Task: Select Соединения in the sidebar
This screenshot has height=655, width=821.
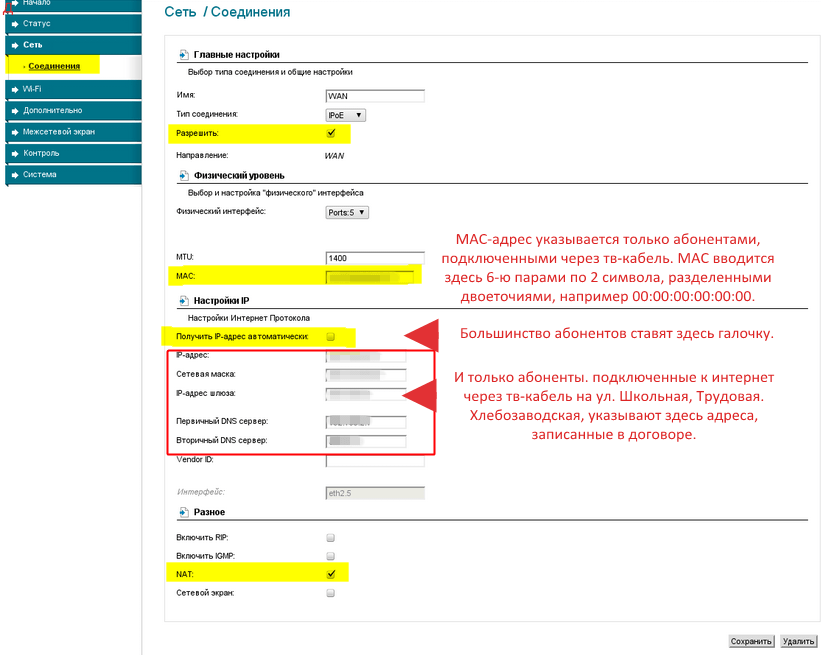Action: pyautogui.click(x=54, y=67)
